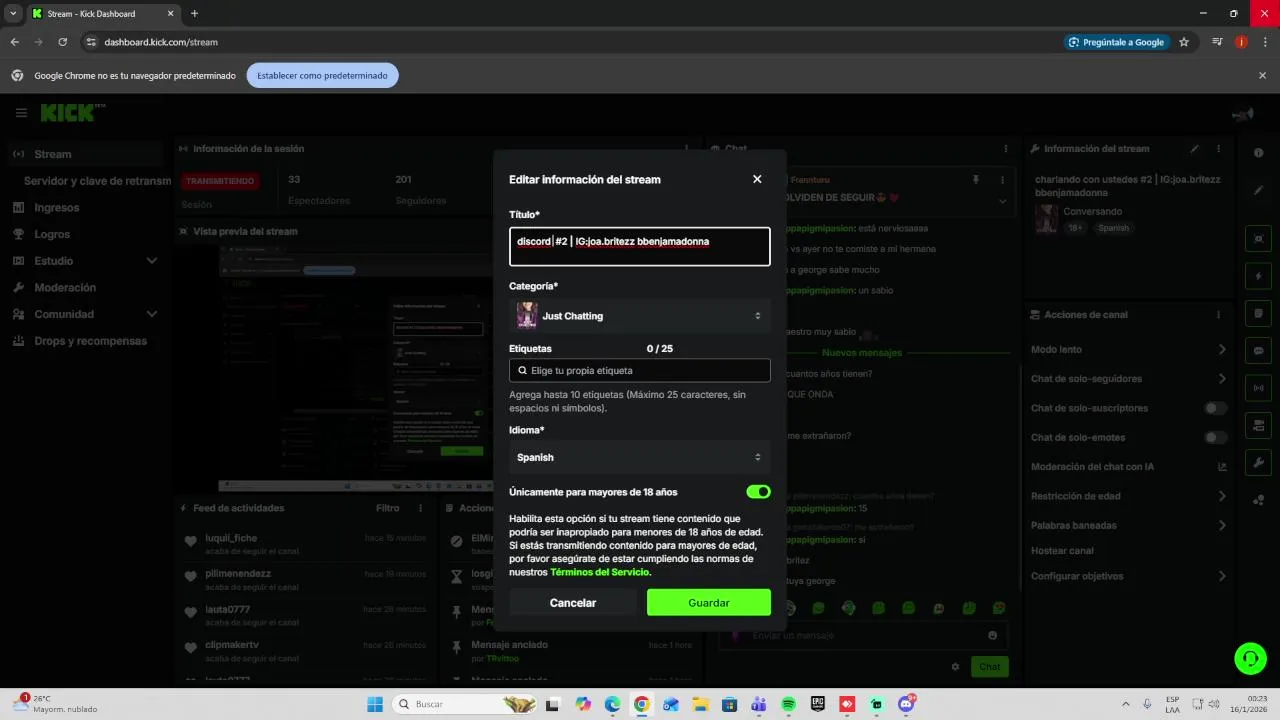Viewport: 1280px width, 720px height.
Task: Open Epic Games from the taskbar
Action: [x=817, y=704]
